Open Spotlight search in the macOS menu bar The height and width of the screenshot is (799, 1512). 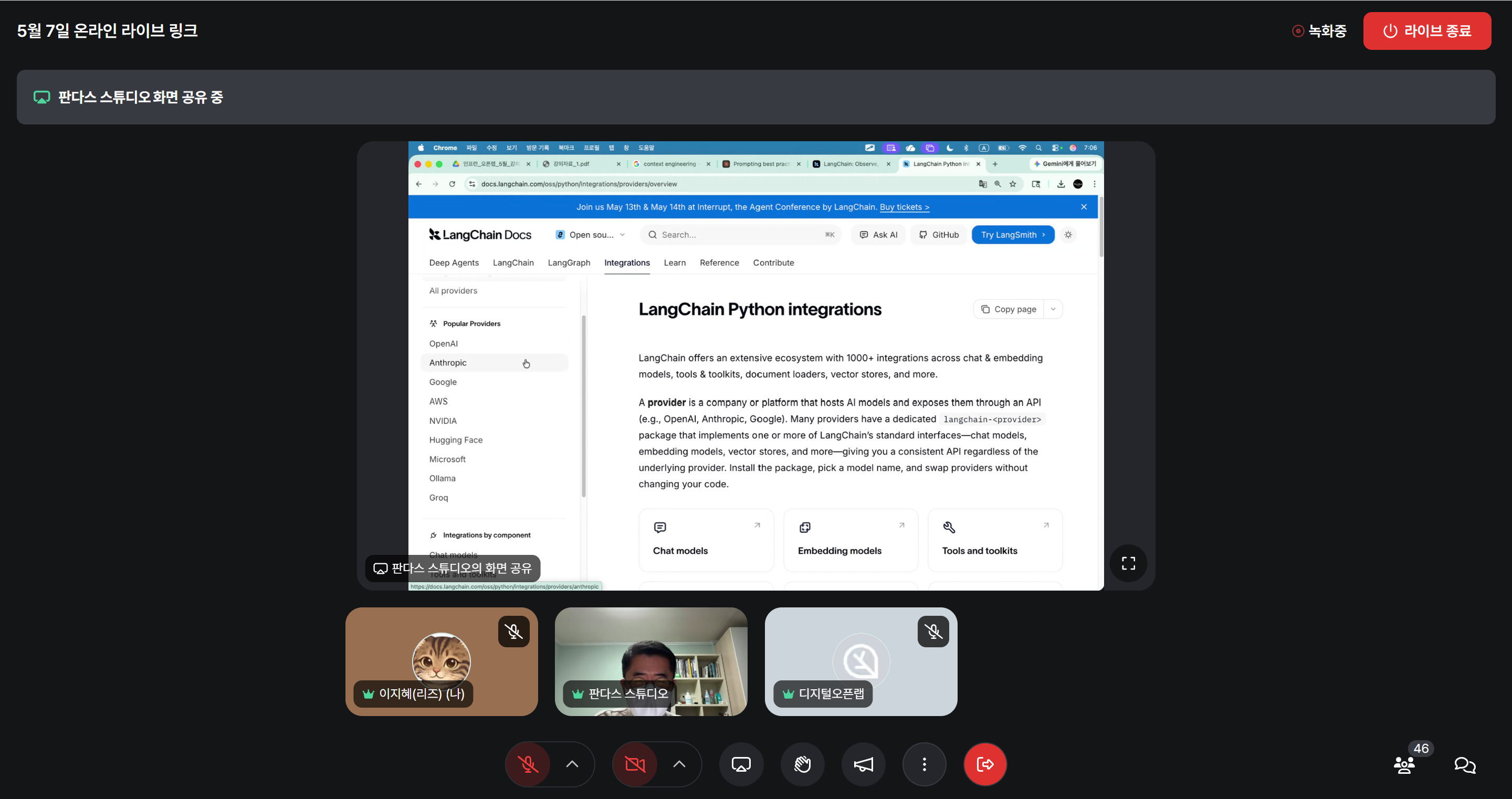(x=1038, y=148)
